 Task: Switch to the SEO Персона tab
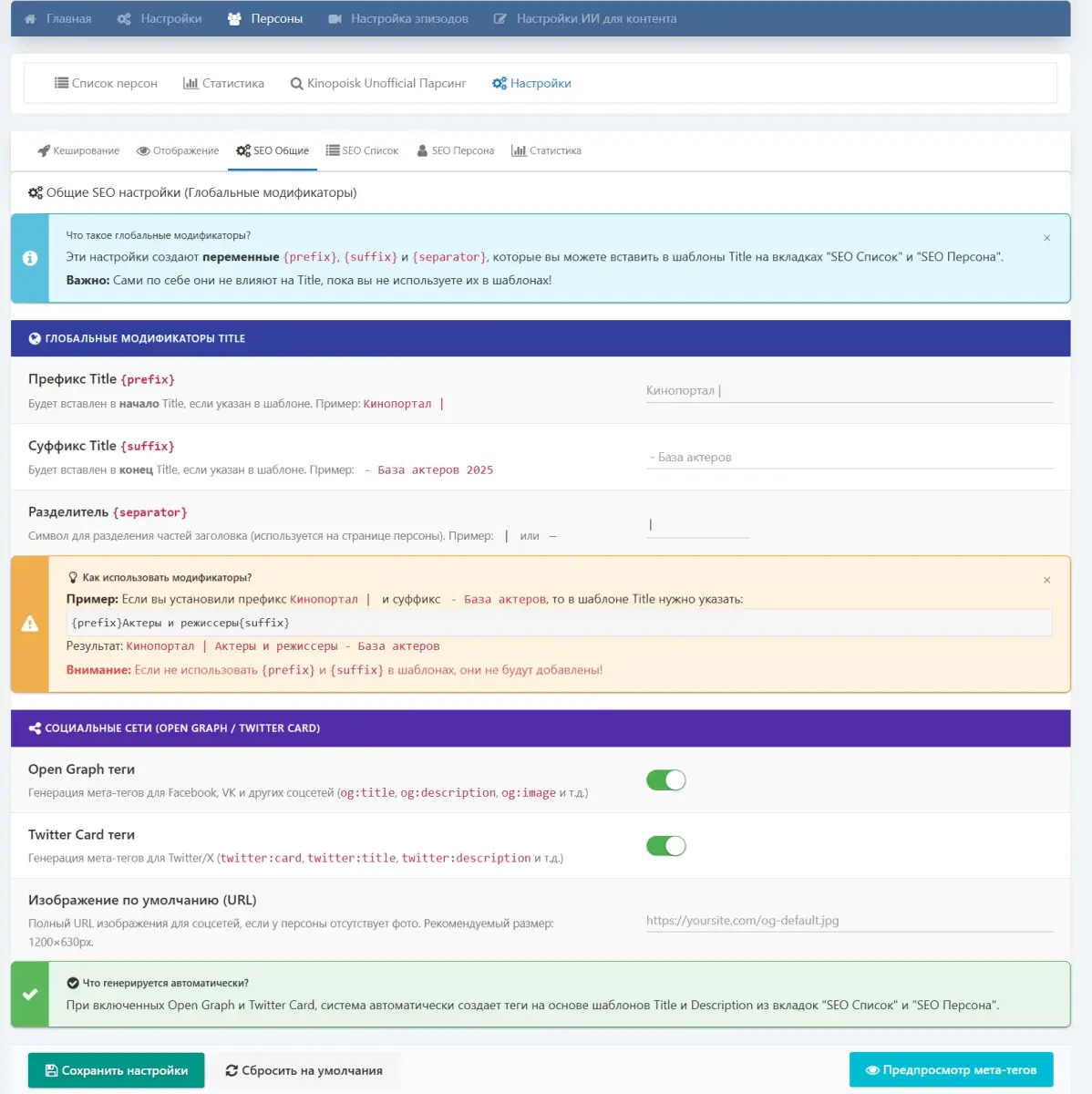[x=455, y=151]
